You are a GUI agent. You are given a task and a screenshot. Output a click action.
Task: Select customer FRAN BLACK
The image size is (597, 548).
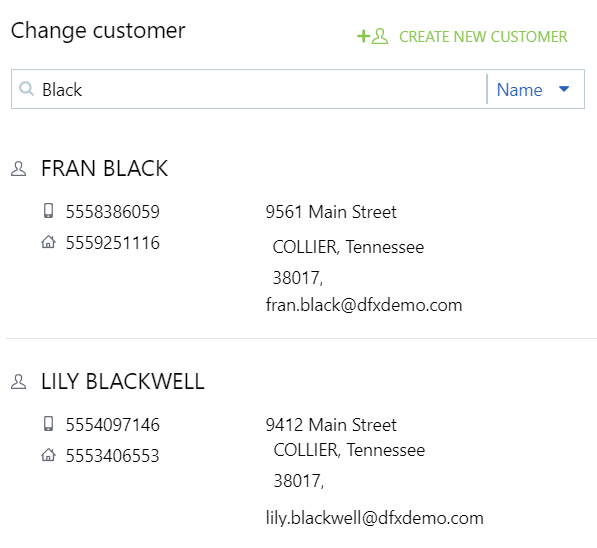(105, 169)
